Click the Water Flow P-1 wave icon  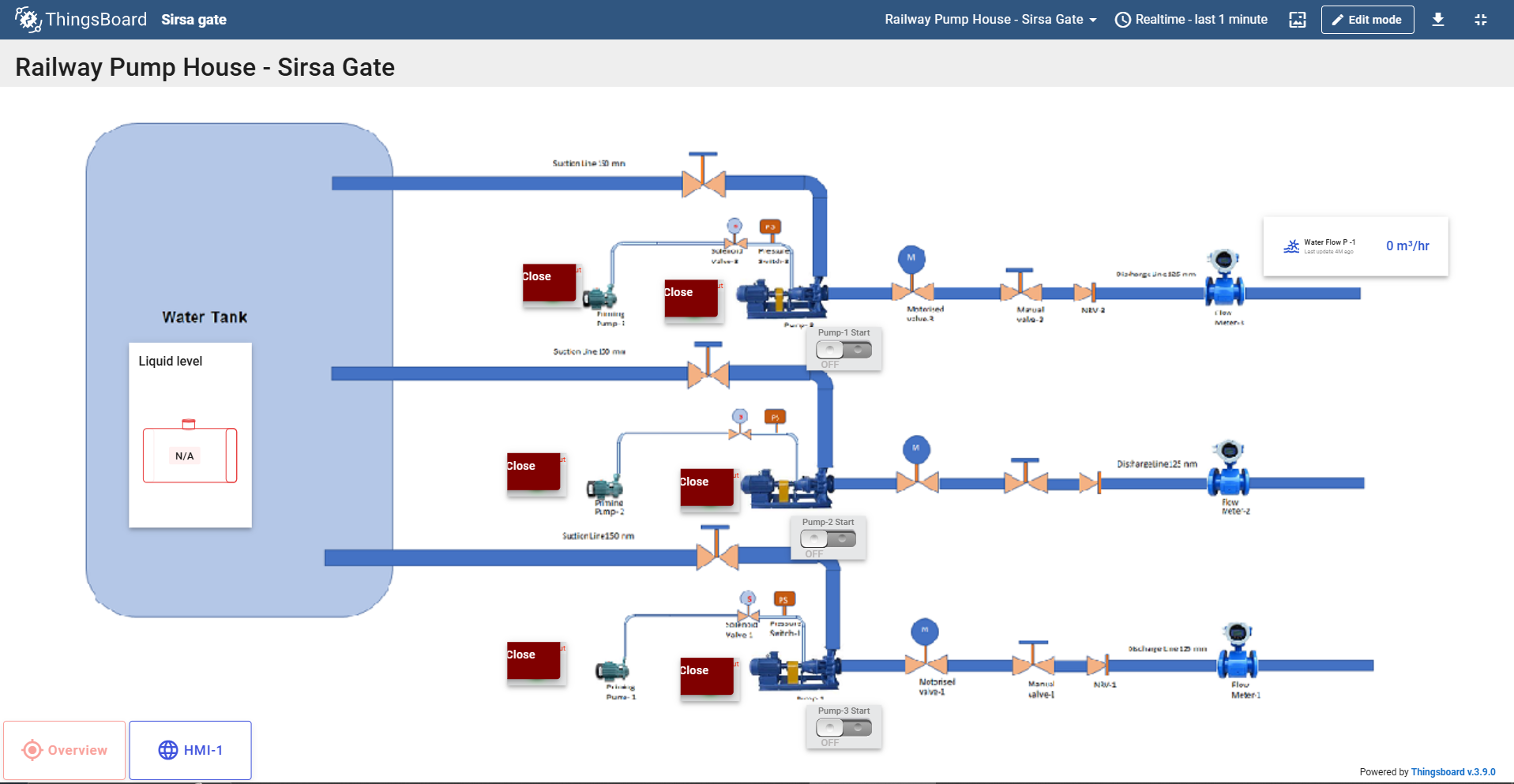[1291, 246]
